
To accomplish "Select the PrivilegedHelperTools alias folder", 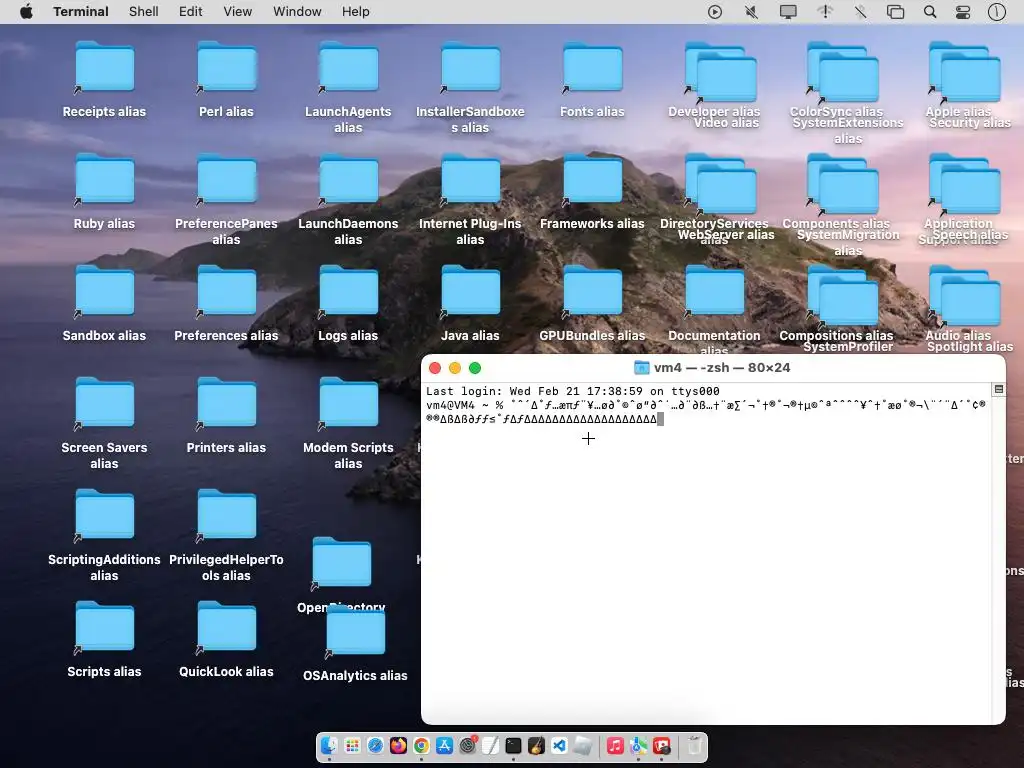I will [227, 516].
